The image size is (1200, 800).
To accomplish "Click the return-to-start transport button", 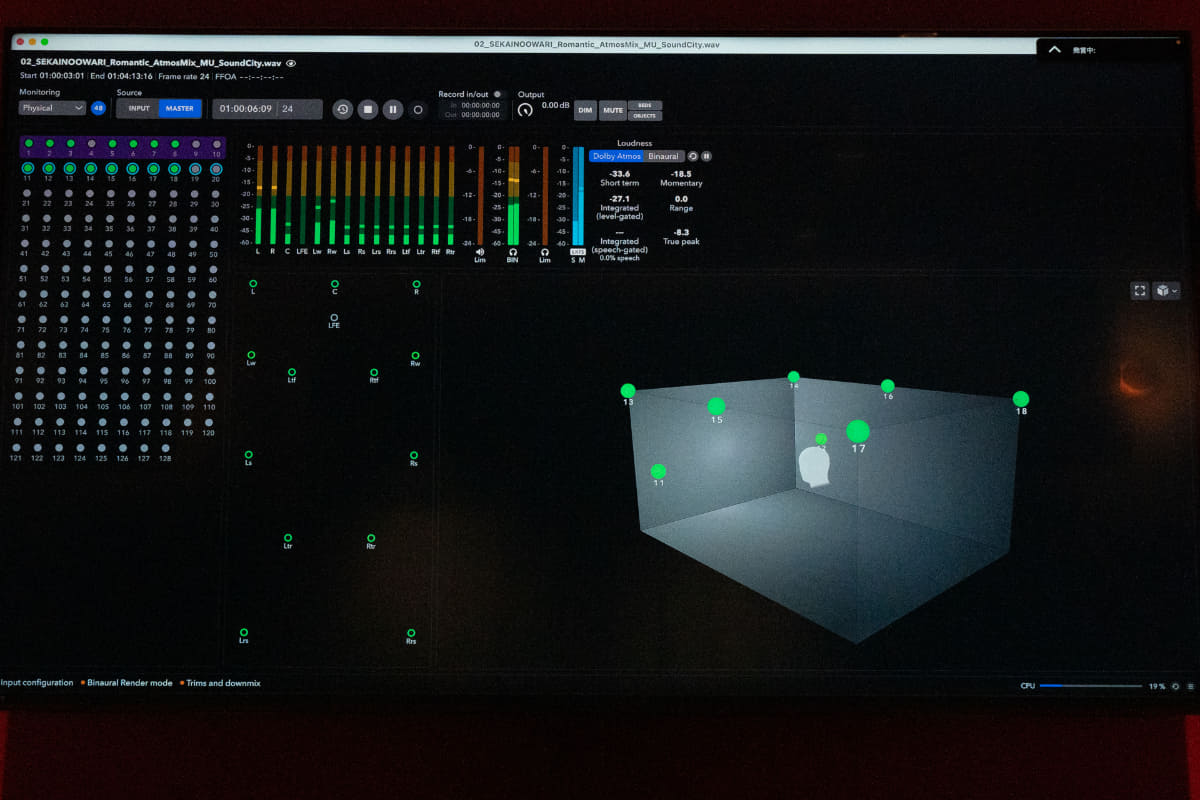I will coord(343,109).
